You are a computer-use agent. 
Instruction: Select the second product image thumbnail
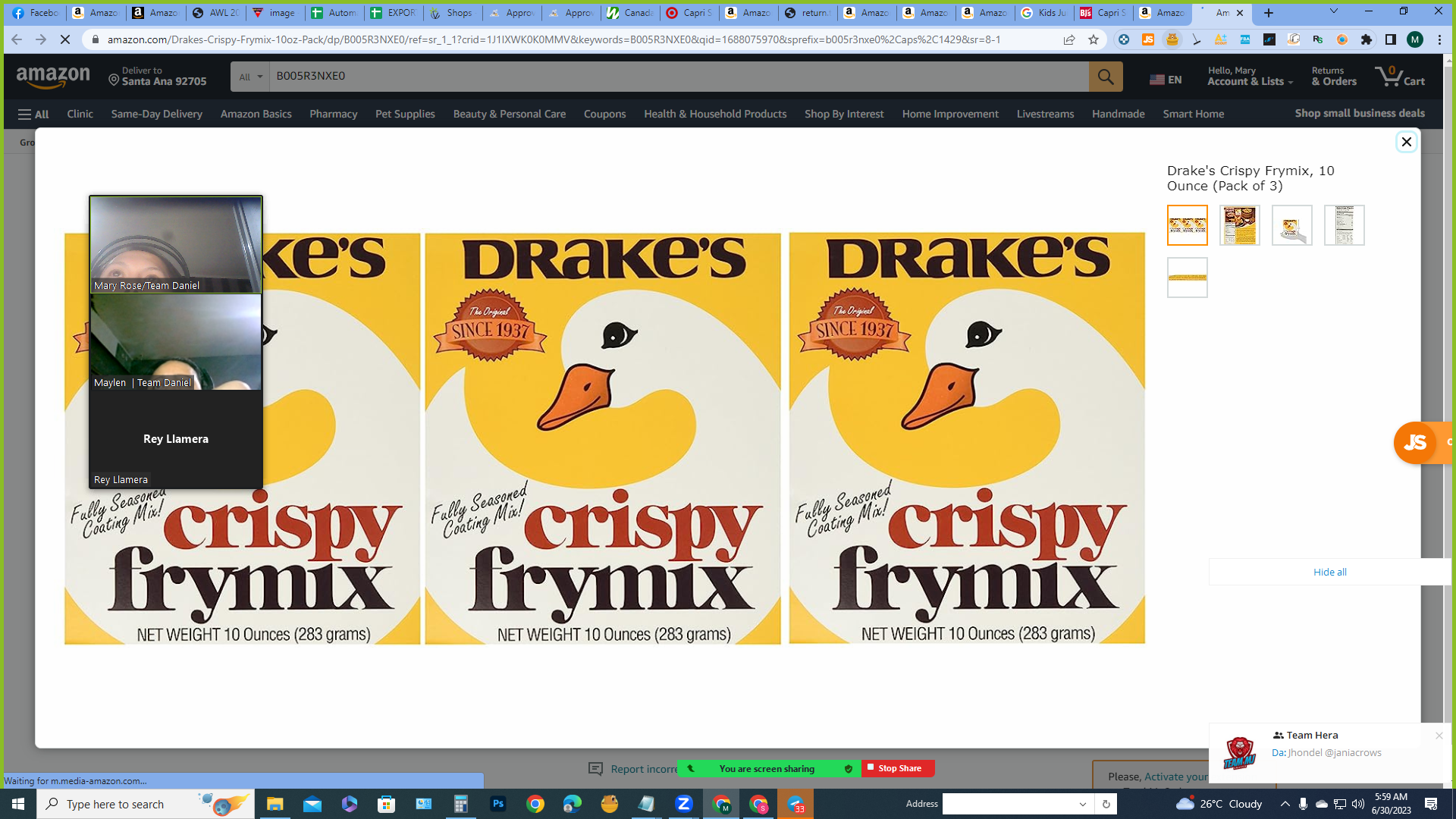[1240, 225]
